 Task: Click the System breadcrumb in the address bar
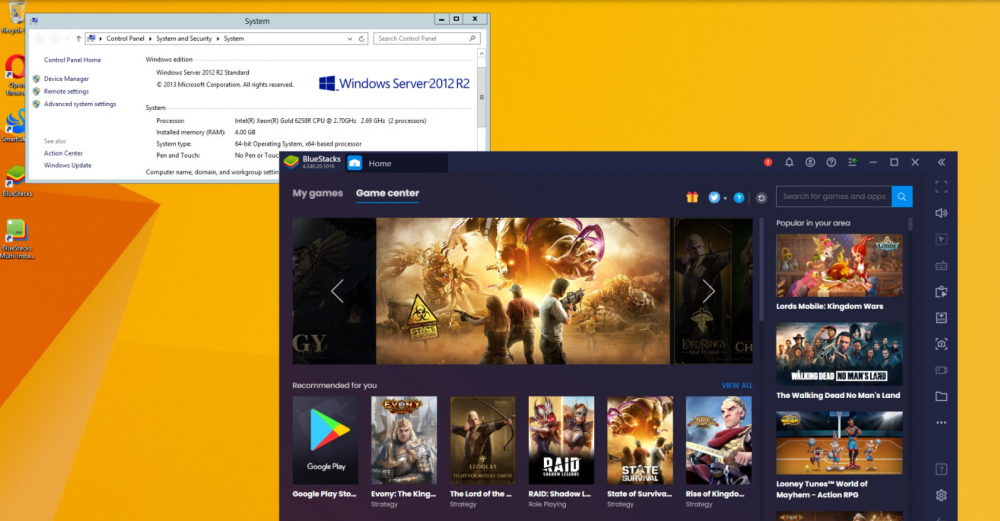click(x=233, y=38)
